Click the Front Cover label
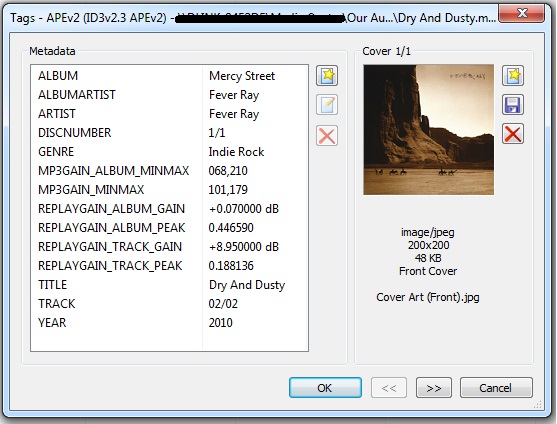The height and width of the screenshot is (424, 557). pos(428,271)
